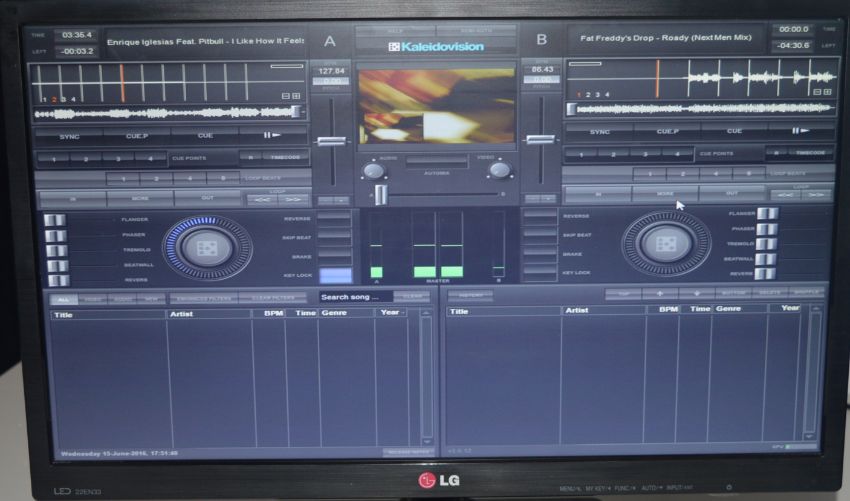Click the dice icon on deck B jog wheel
850x501 pixels.
[x=665, y=243]
